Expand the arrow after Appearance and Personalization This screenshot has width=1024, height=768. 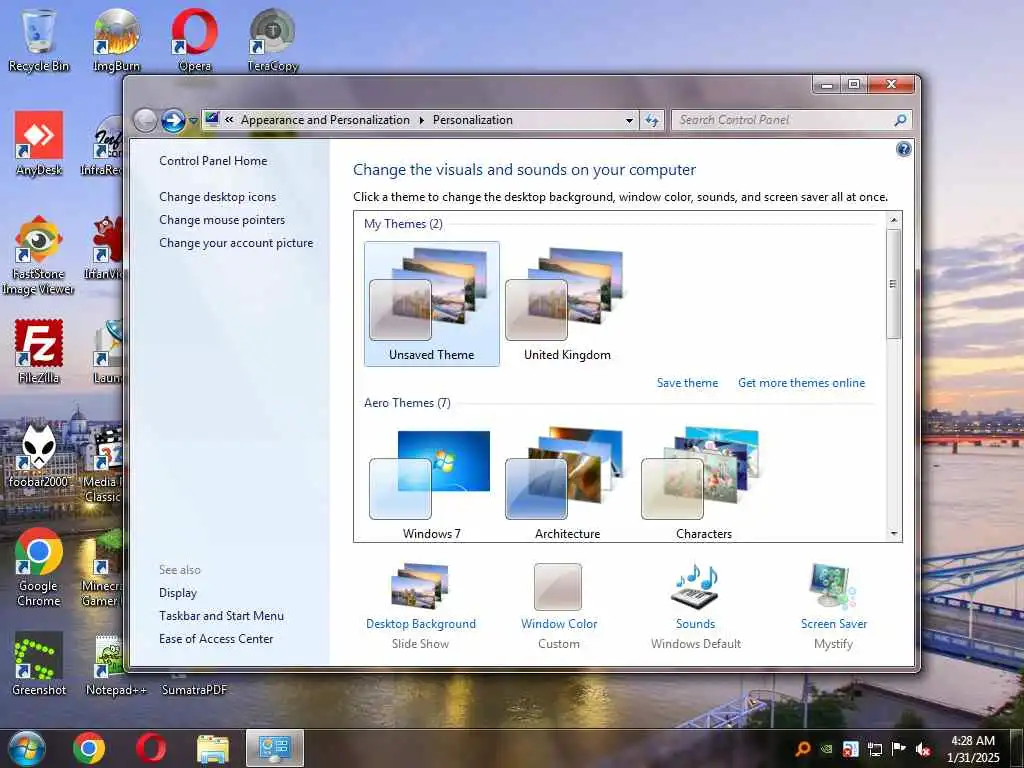pyautogui.click(x=421, y=120)
